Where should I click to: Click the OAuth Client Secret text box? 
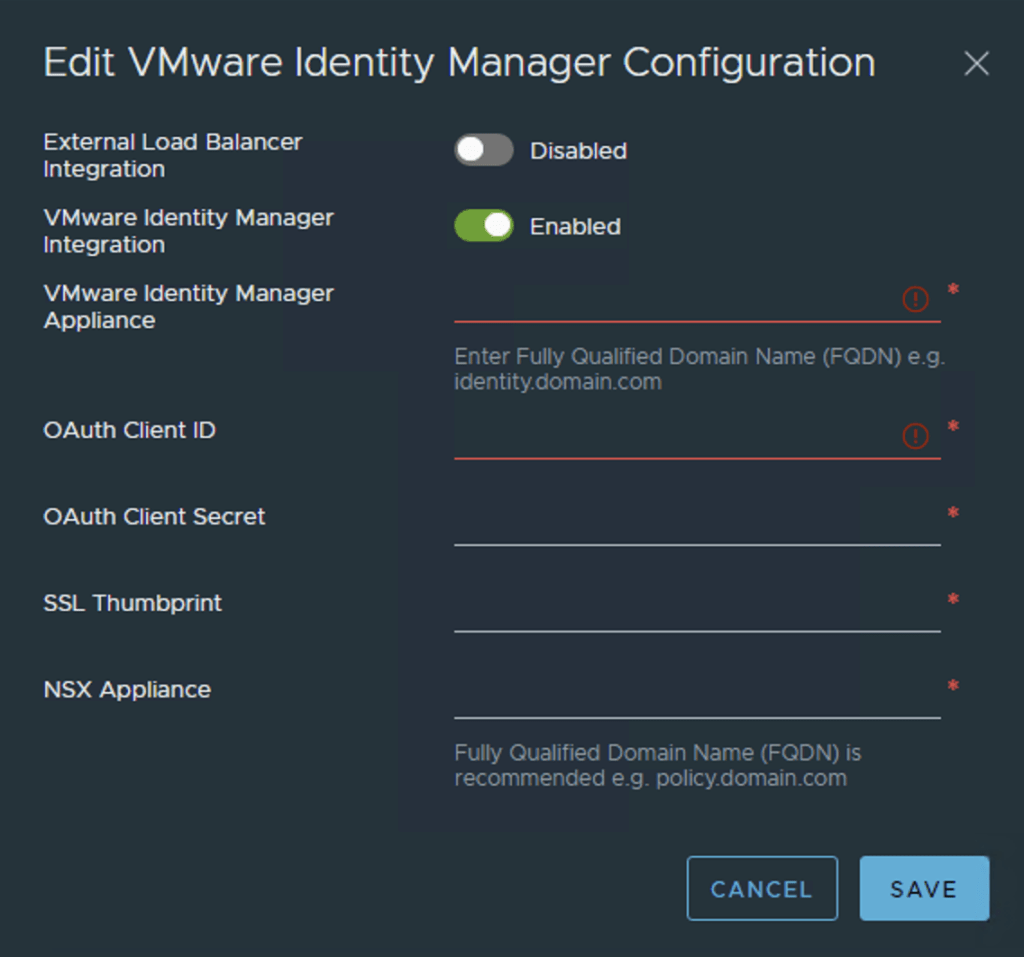click(696, 524)
